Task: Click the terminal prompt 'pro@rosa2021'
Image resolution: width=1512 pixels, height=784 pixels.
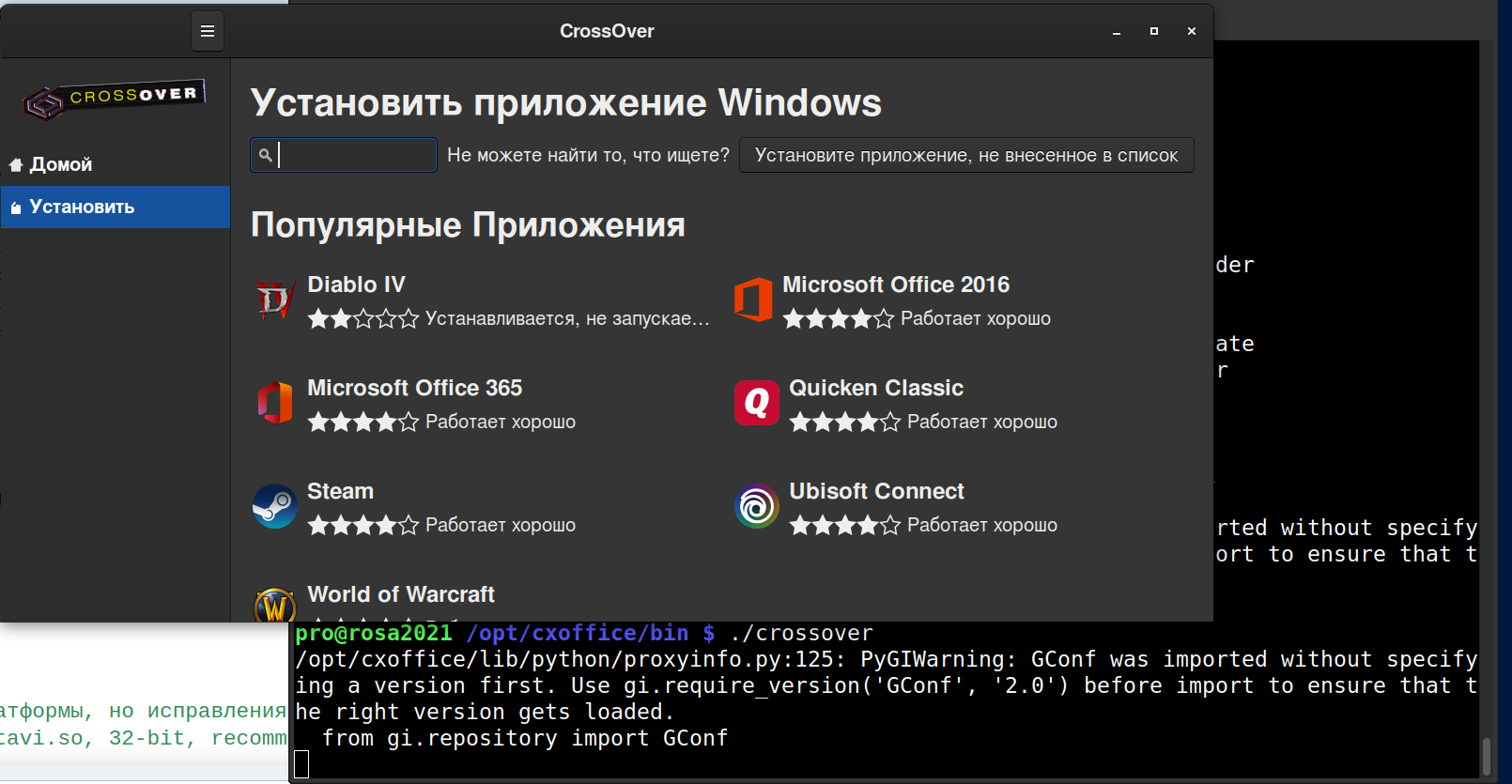Action: coord(374,633)
